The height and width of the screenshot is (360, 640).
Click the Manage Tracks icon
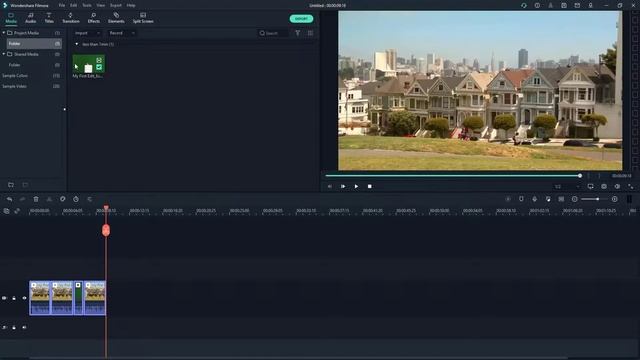point(7,211)
